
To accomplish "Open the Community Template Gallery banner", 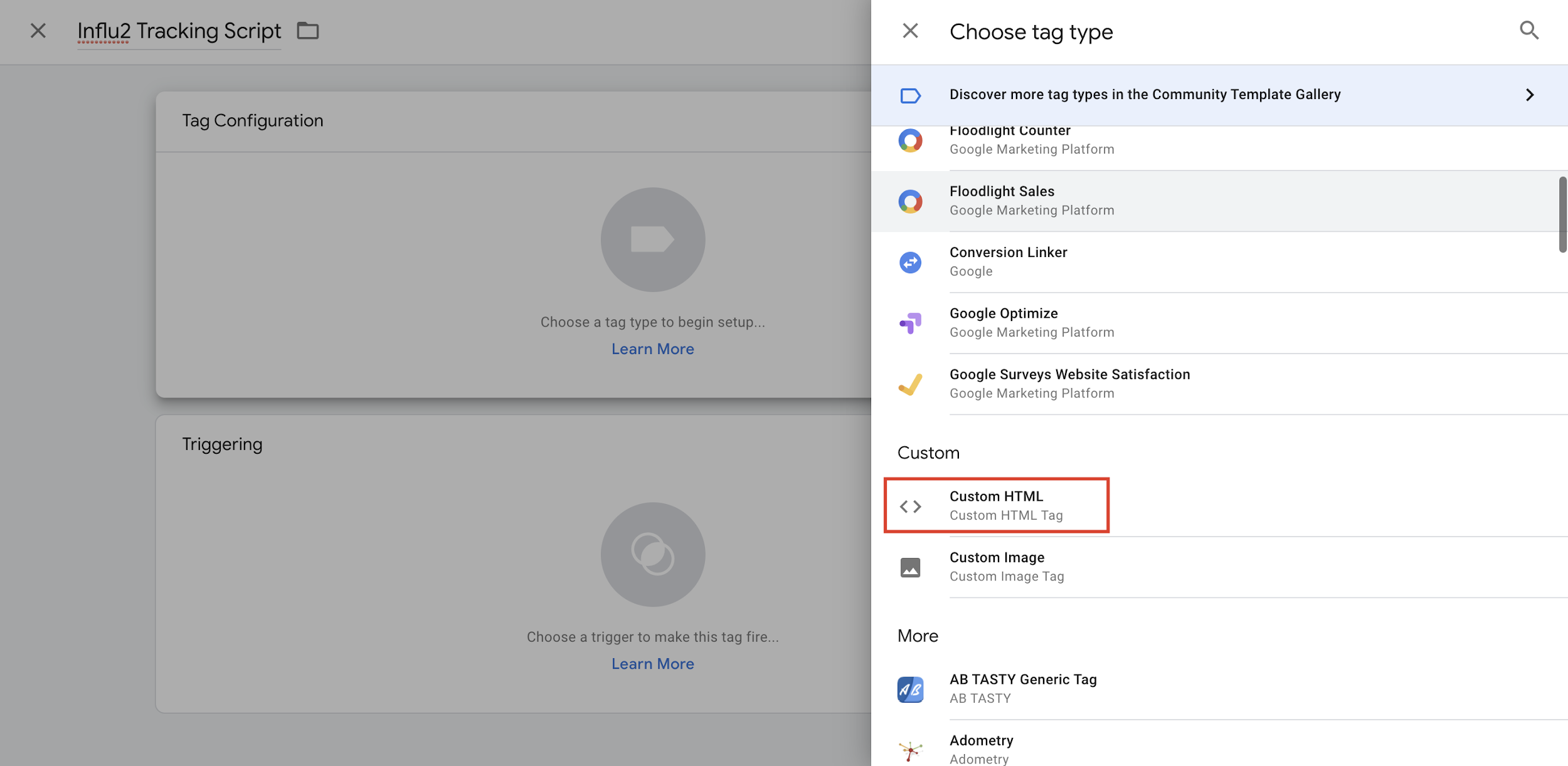I will click(x=1145, y=95).
